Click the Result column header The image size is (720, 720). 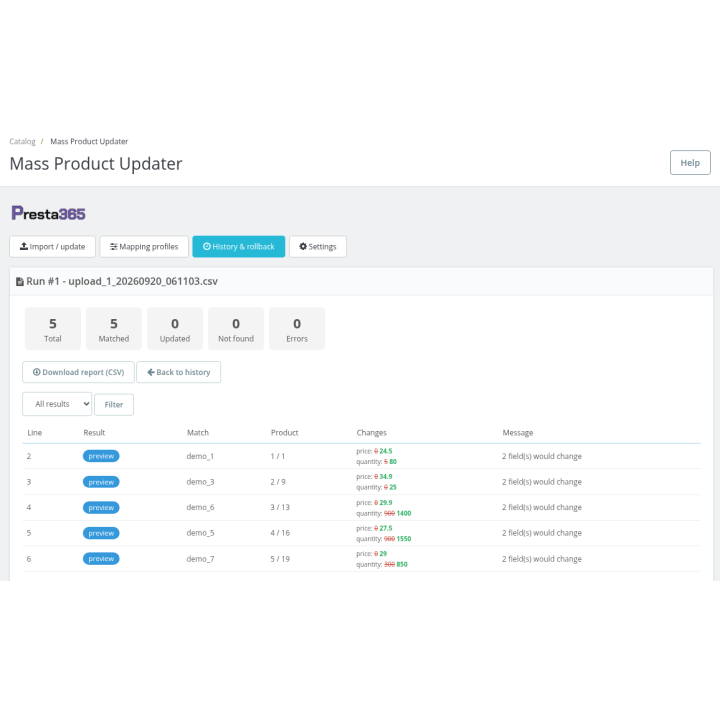(x=94, y=433)
